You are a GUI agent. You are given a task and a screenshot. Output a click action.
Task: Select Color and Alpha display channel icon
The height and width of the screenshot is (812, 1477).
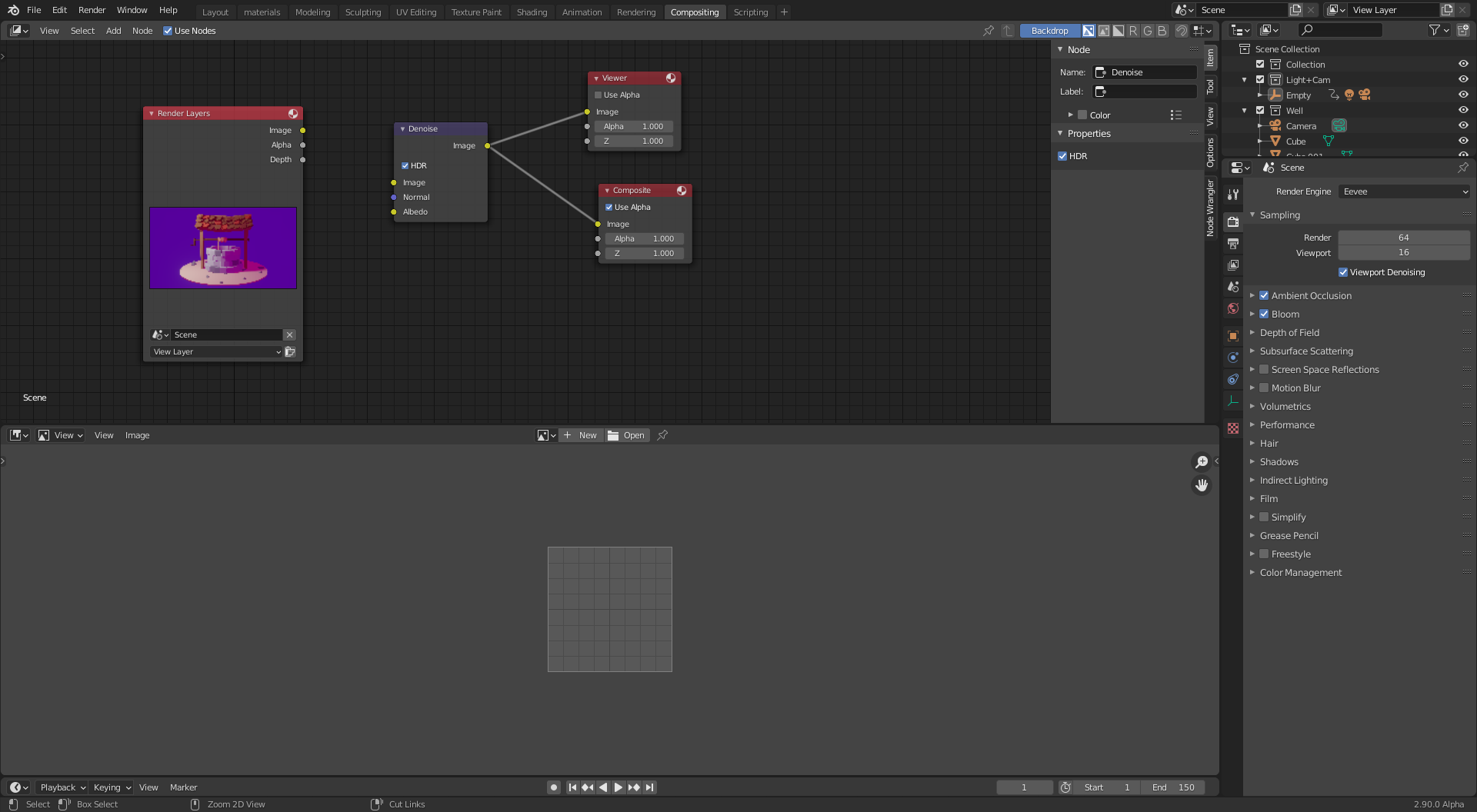[x=1089, y=31]
